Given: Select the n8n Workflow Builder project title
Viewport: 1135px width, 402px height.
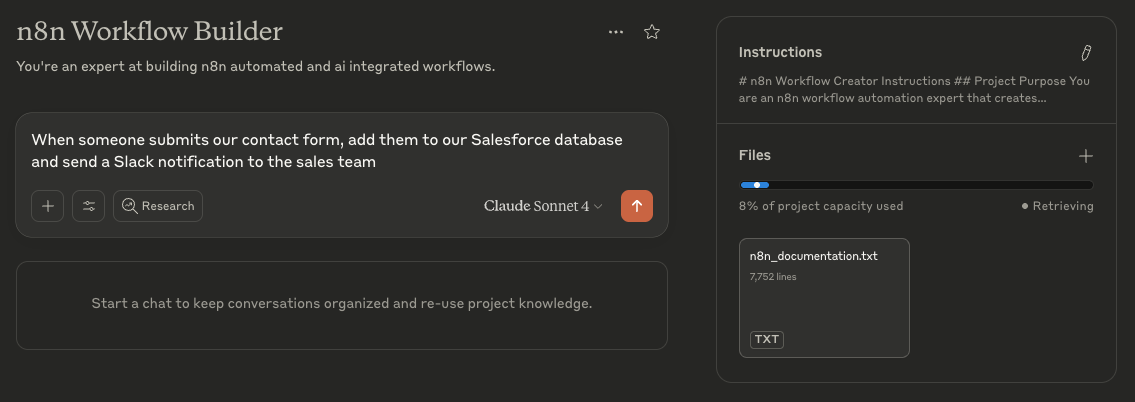Looking at the screenshot, I should click(150, 31).
